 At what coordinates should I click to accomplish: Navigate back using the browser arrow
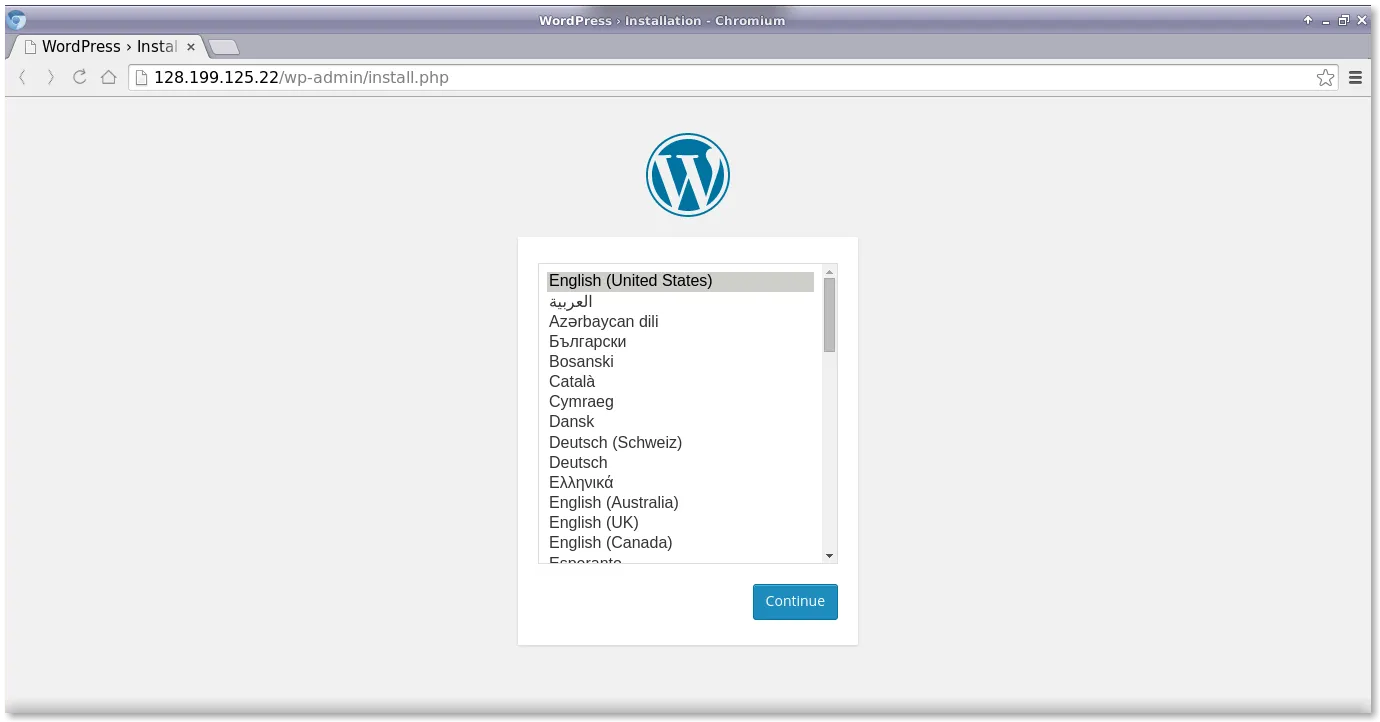[22, 77]
